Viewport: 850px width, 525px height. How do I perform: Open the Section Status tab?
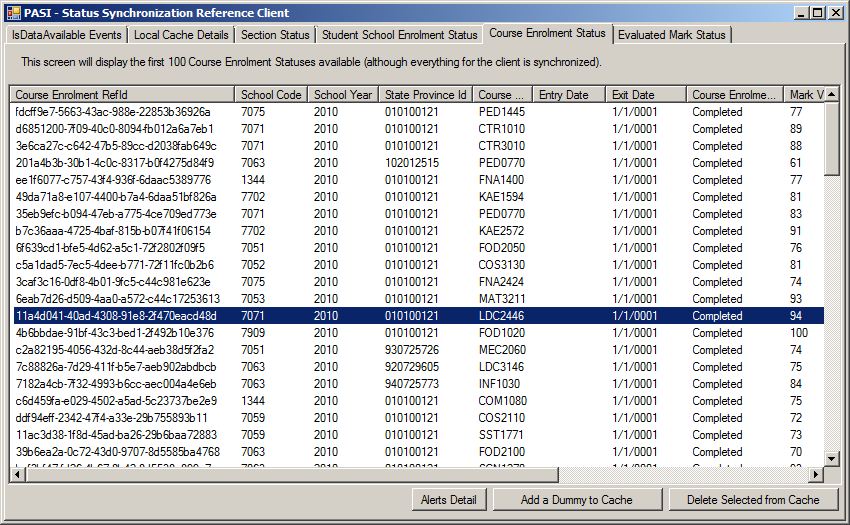click(275, 35)
